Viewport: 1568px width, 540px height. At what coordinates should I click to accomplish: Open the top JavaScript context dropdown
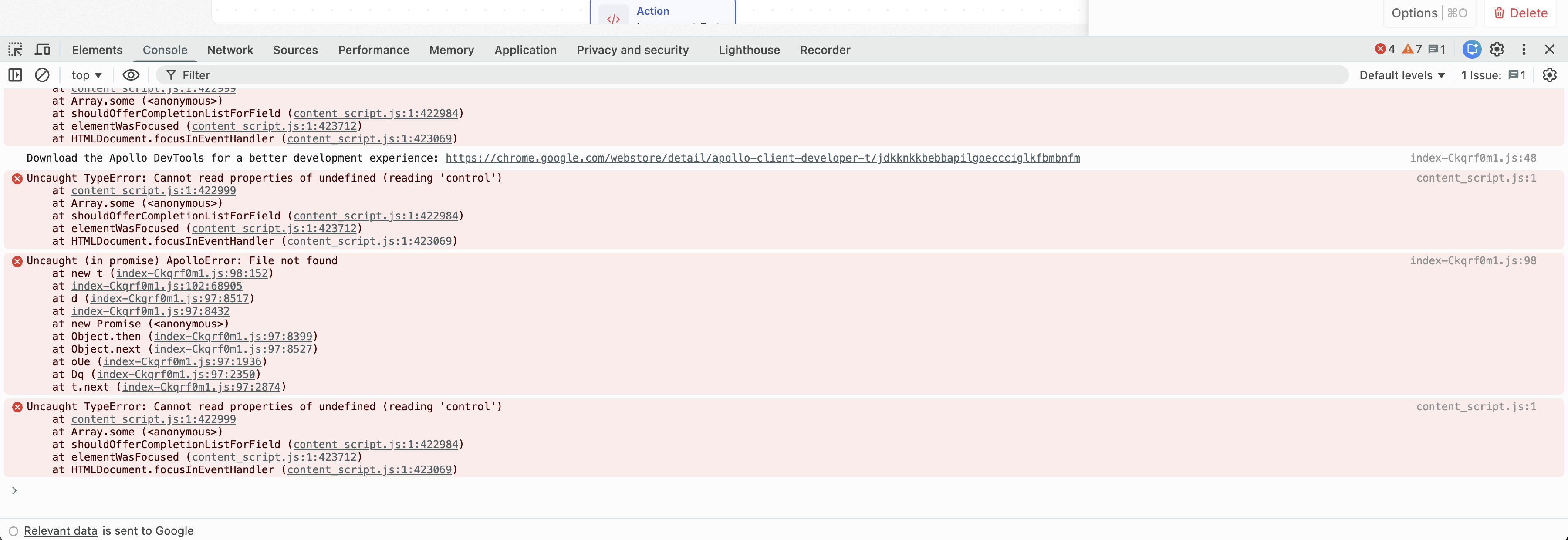(x=86, y=75)
